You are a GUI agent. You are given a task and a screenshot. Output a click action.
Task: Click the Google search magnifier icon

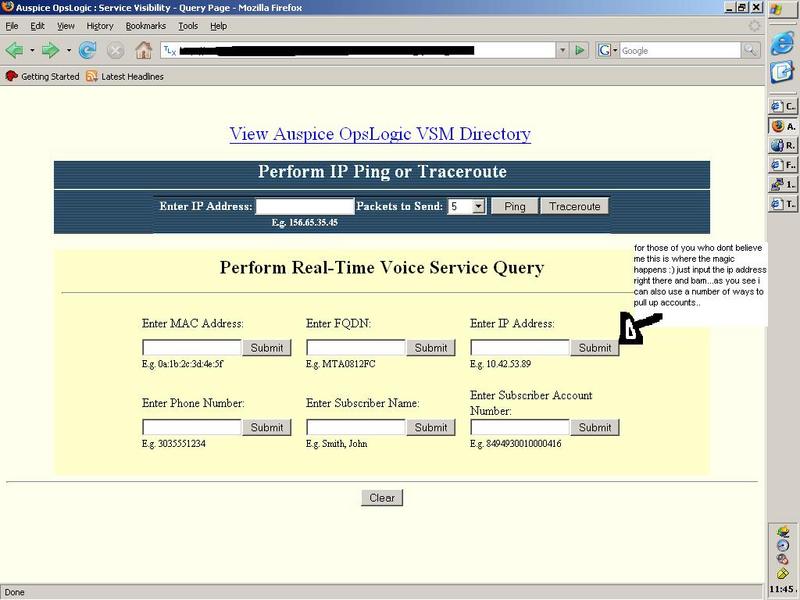tap(750, 50)
